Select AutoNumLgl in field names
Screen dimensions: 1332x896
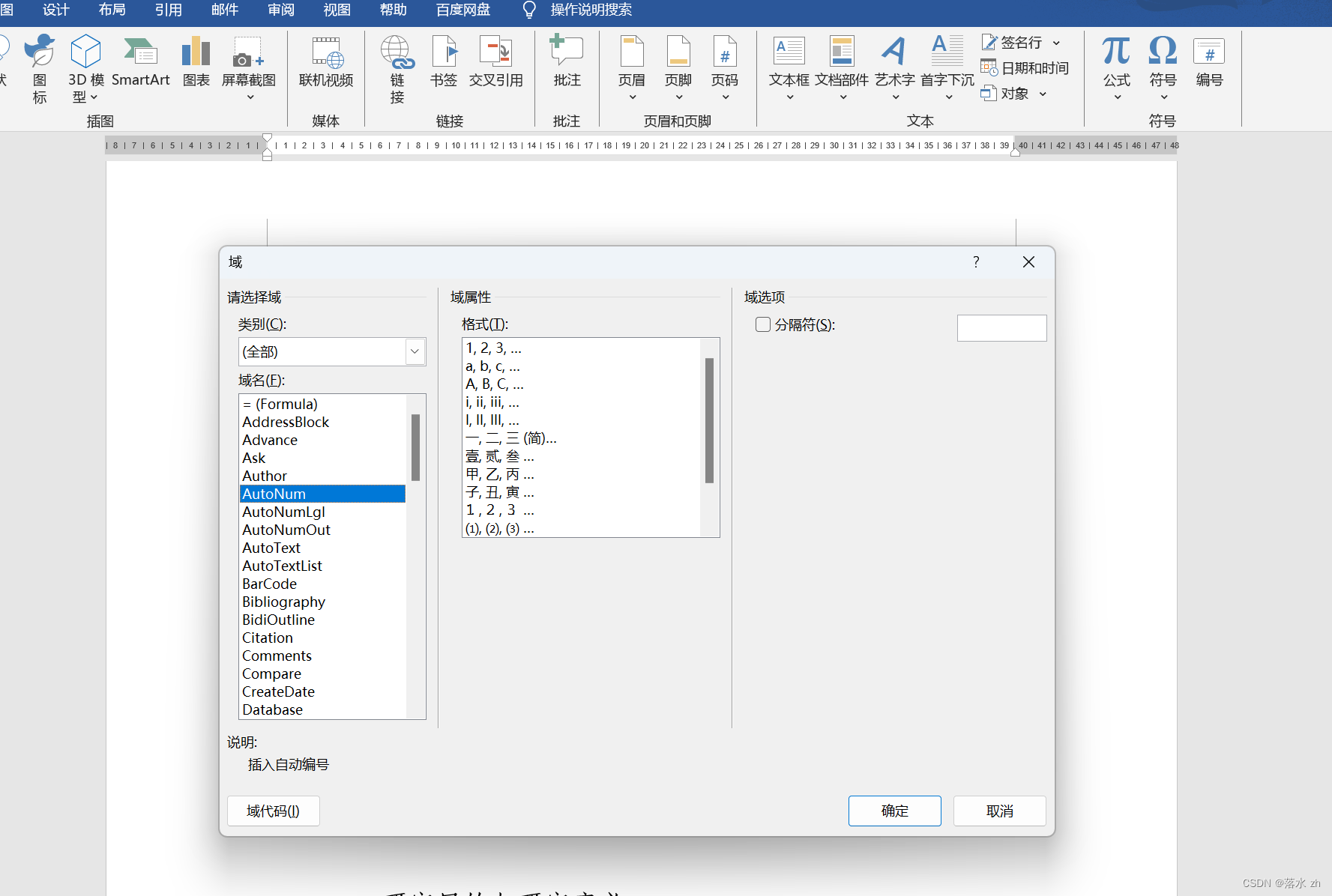pyautogui.click(x=322, y=512)
